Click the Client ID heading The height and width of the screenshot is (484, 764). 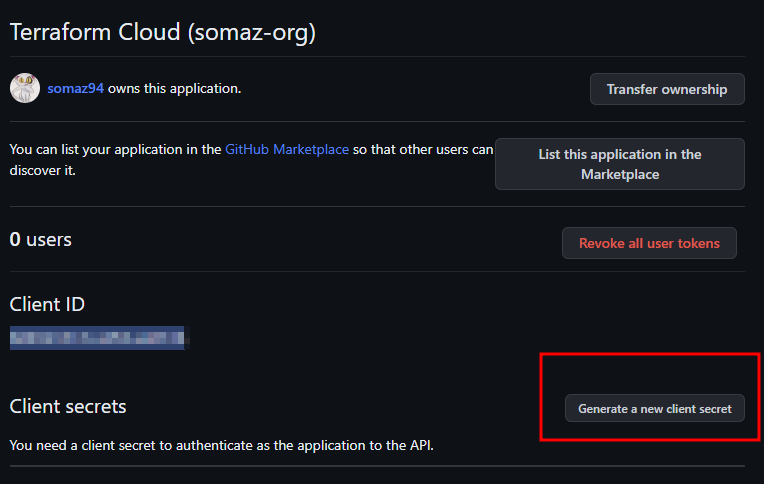point(47,305)
